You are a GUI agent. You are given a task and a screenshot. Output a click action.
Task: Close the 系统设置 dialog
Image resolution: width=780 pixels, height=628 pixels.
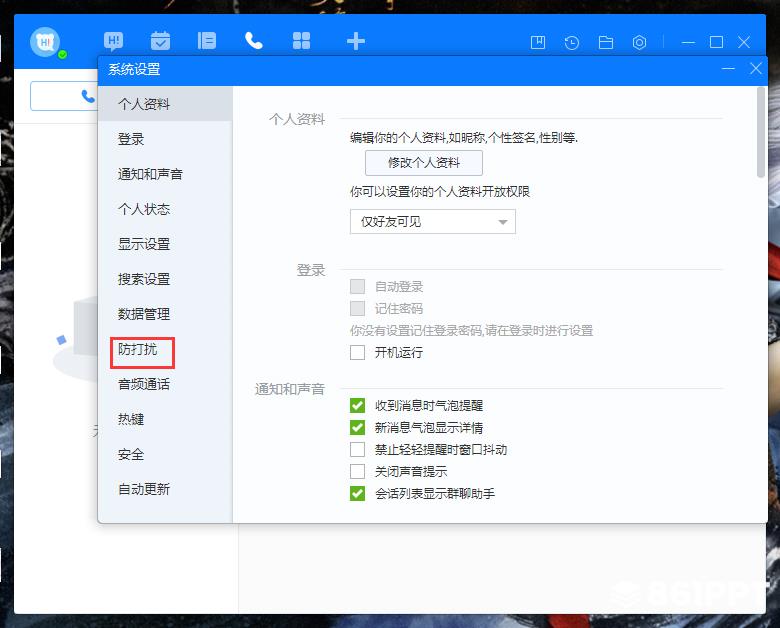click(x=756, y=69)
